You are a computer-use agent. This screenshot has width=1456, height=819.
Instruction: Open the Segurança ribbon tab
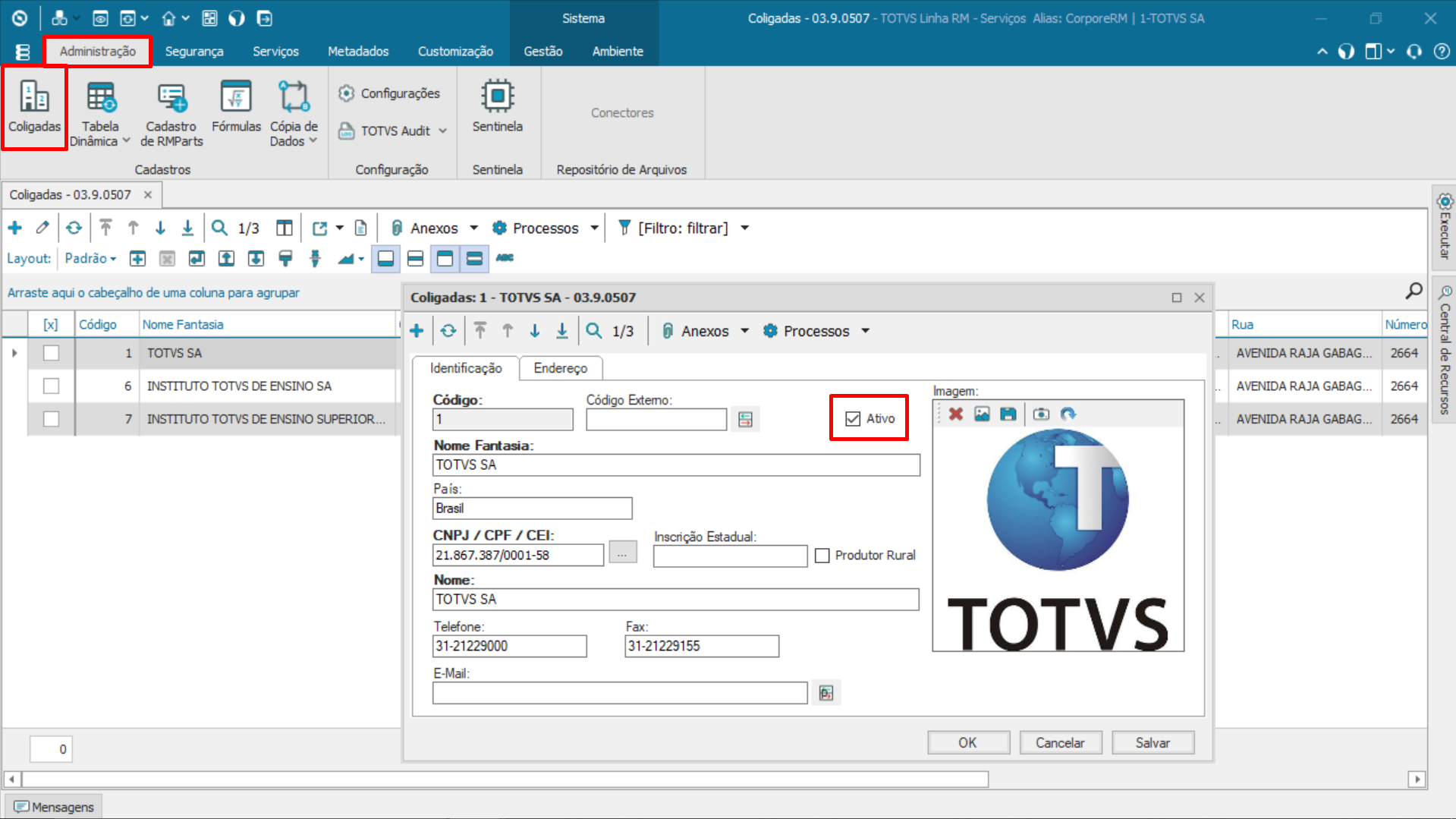[x=194, y=52]
